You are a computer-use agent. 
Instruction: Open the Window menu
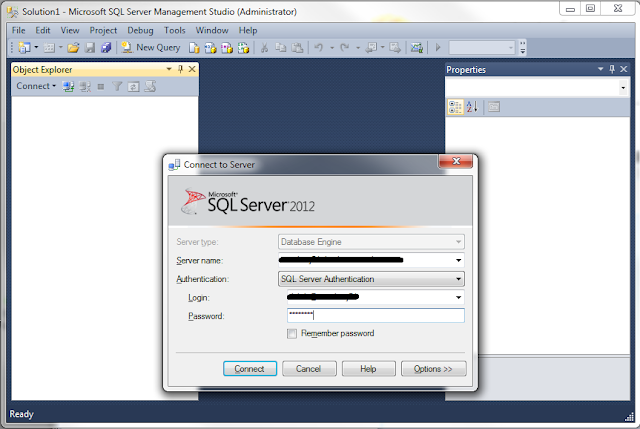[212, 31]
